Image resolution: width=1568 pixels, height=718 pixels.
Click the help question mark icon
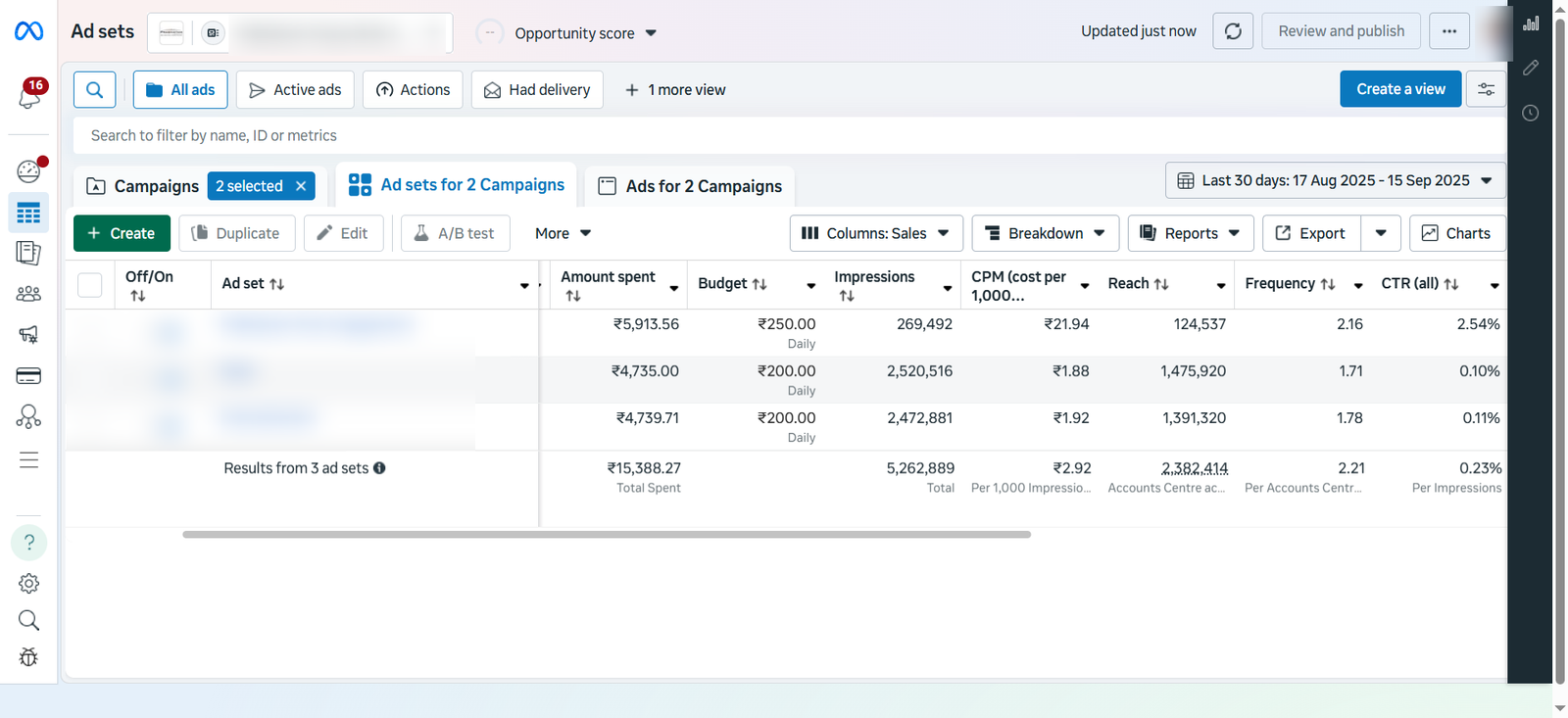(x=28, y=543)
